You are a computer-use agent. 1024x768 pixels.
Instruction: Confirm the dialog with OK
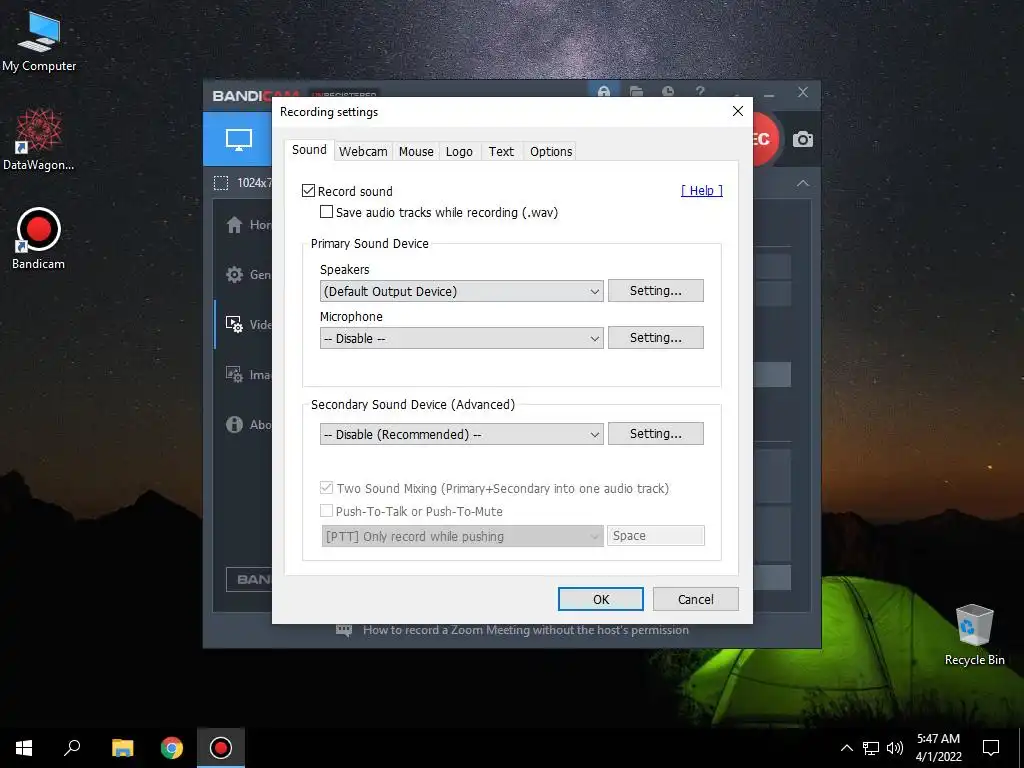(601, 599)
